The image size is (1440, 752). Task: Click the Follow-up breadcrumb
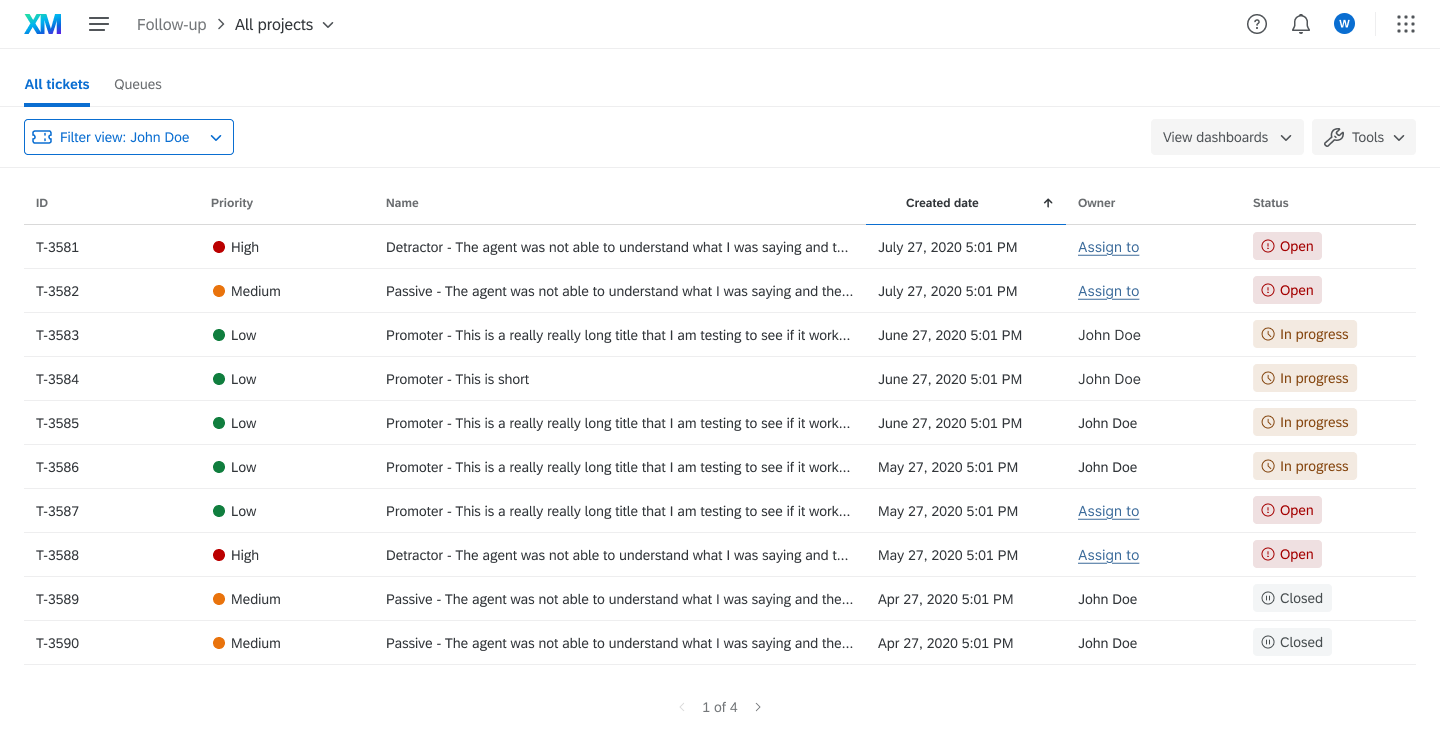point(171,25)
